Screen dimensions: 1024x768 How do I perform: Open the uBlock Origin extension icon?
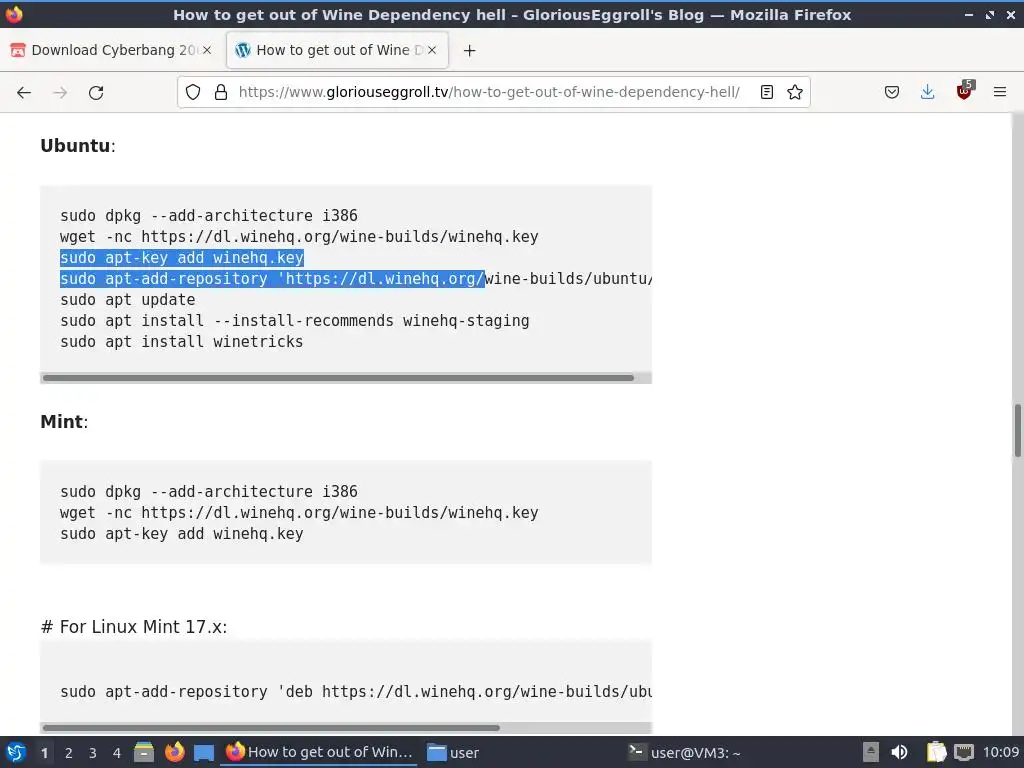pyautogui.click(x=965, y=91)
